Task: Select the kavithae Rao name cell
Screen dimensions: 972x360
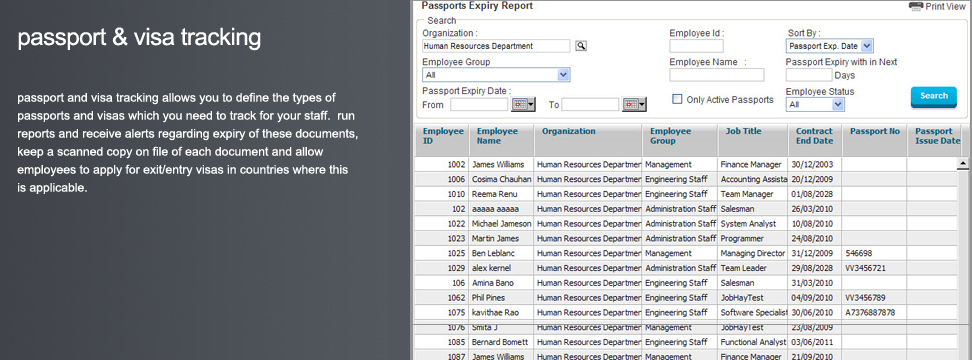Action: tap(501, 313)
